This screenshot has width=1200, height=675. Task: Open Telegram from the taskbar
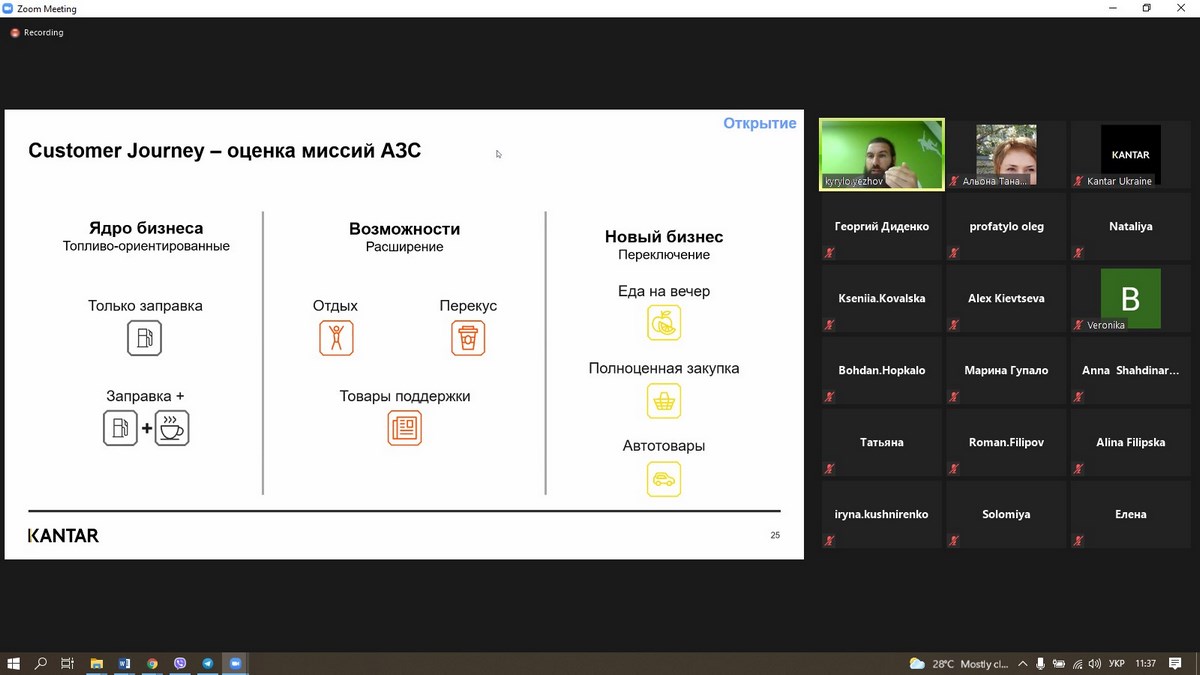(208, 663)
